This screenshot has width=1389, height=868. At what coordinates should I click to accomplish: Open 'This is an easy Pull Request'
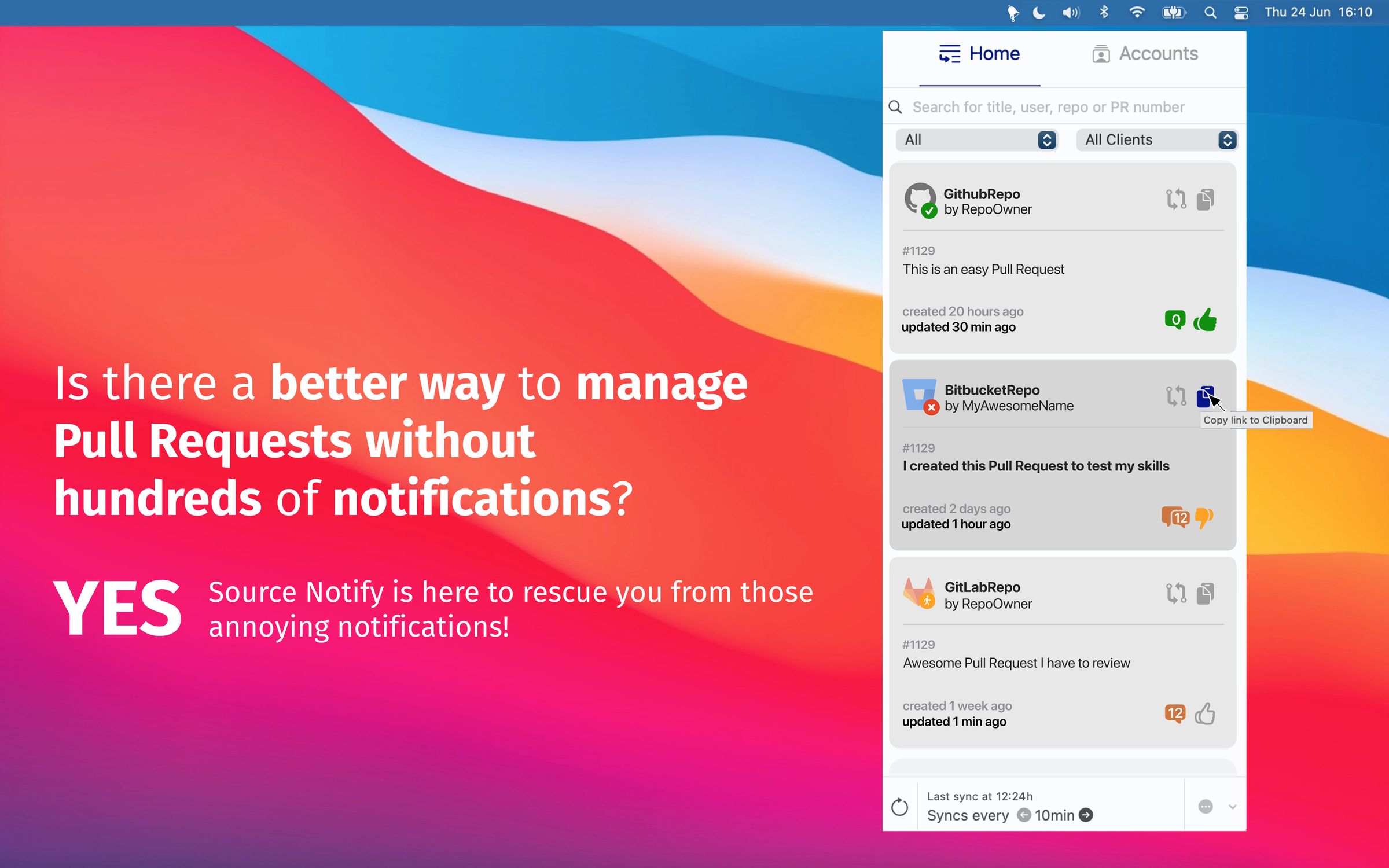click(983, 269)
